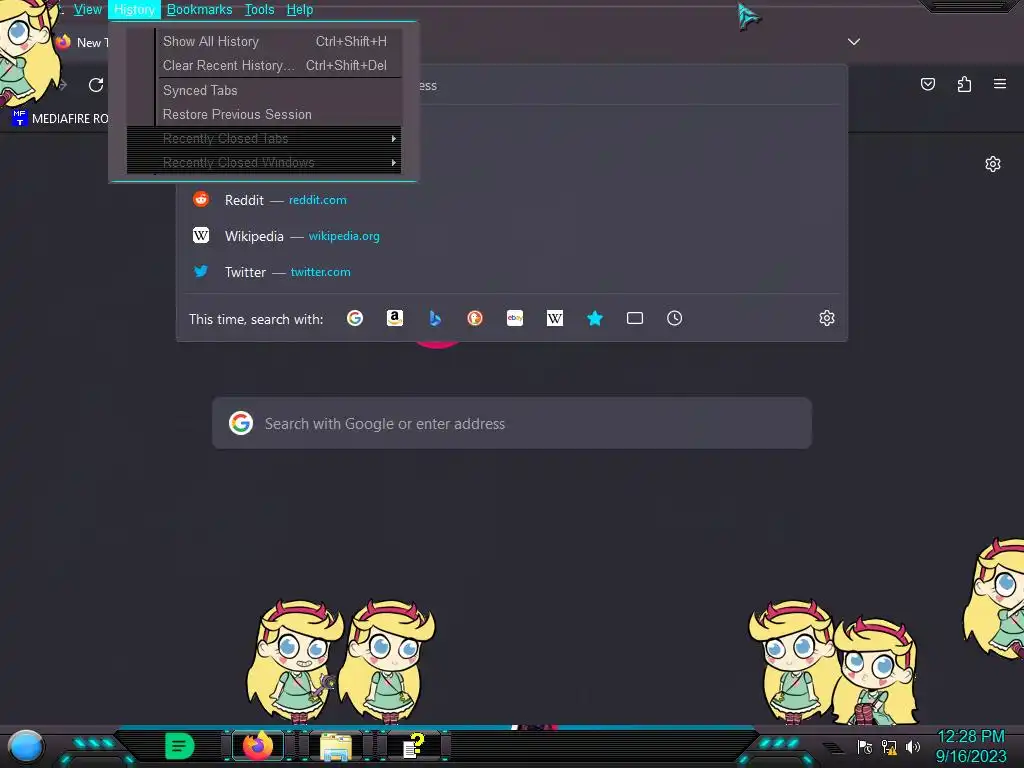Search this time with eBay
This screenshot has width=1024, height=768.
click(x=515, y=318)
